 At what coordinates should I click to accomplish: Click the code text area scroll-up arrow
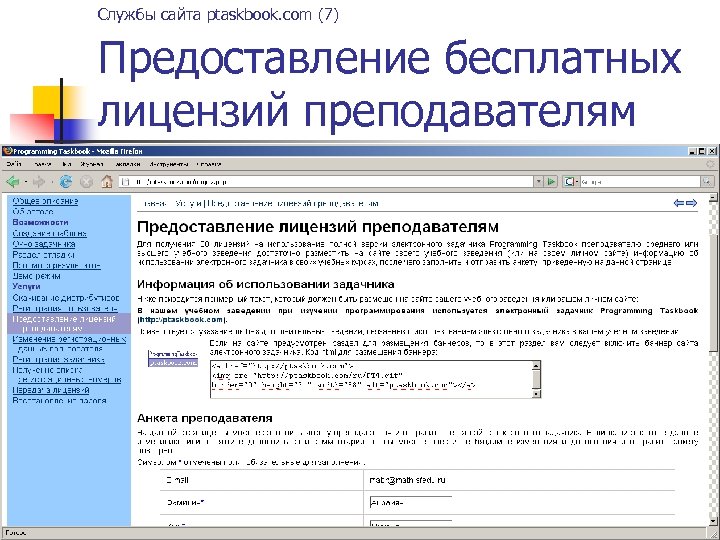pyautogui.click(x=536, y=366)
